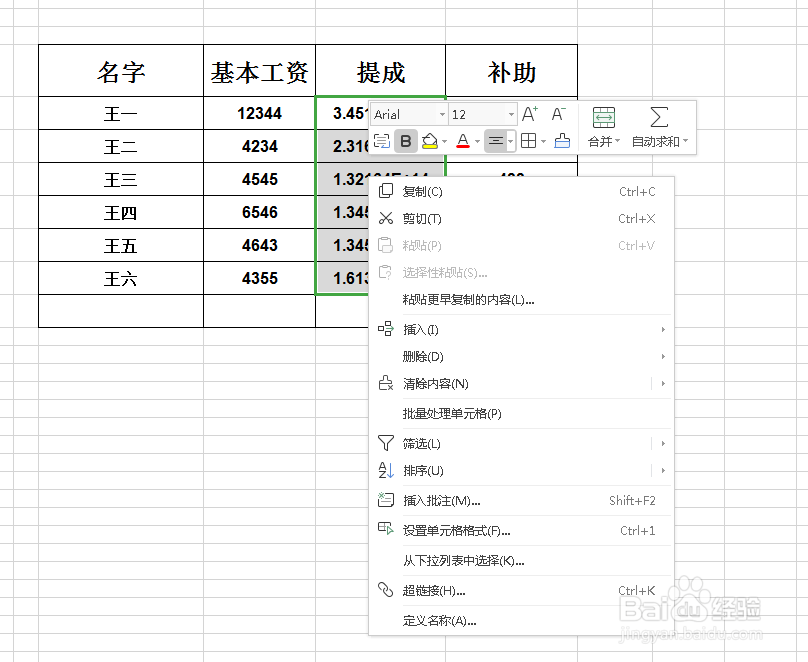The width and height of the screenshot is (808, 662).
Task: Apply font color with the A icon
Action: point(461,138)
